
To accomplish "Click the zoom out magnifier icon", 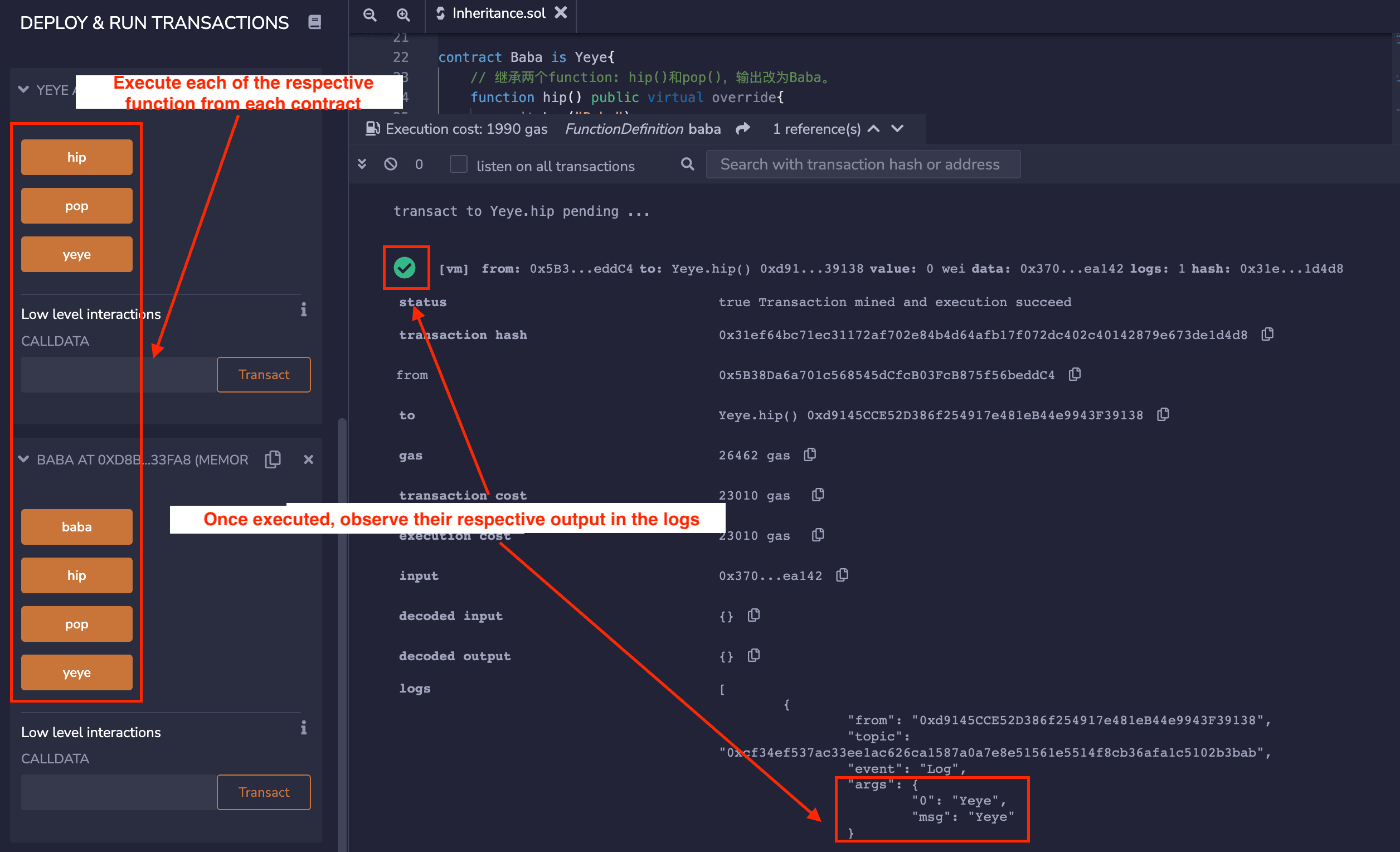I will coord(370,15).
